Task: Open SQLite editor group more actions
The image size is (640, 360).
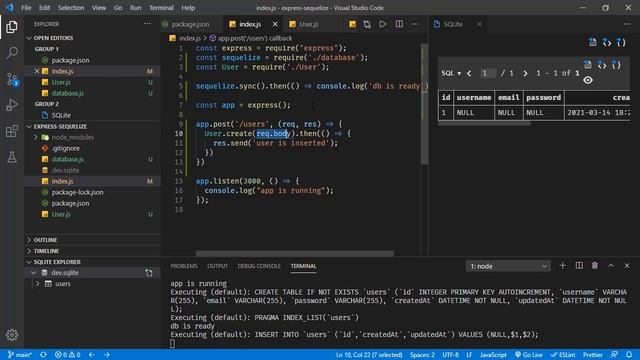Action: click(x=627, y=24)
